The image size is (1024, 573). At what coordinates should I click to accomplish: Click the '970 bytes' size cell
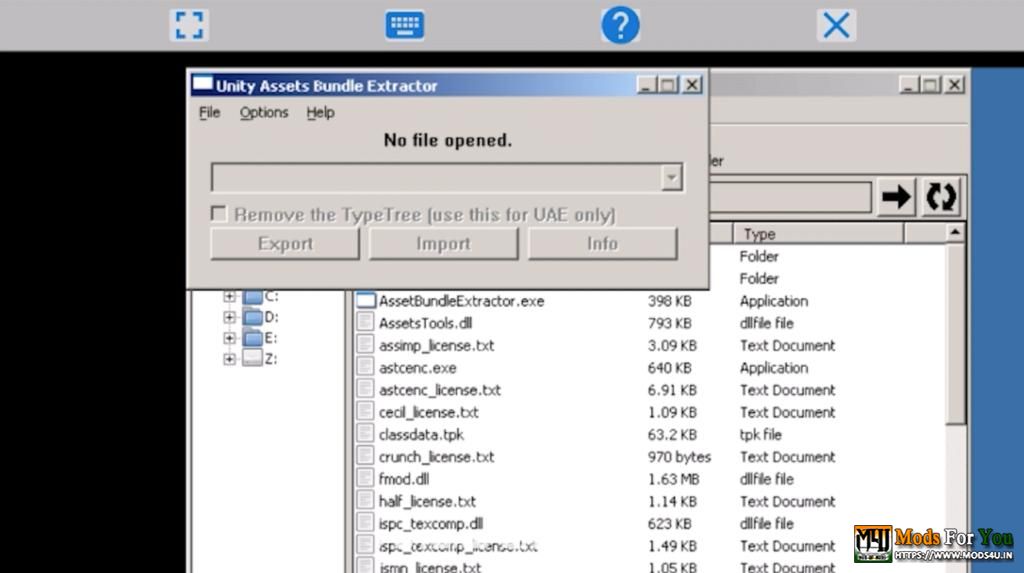coord(679,457)
